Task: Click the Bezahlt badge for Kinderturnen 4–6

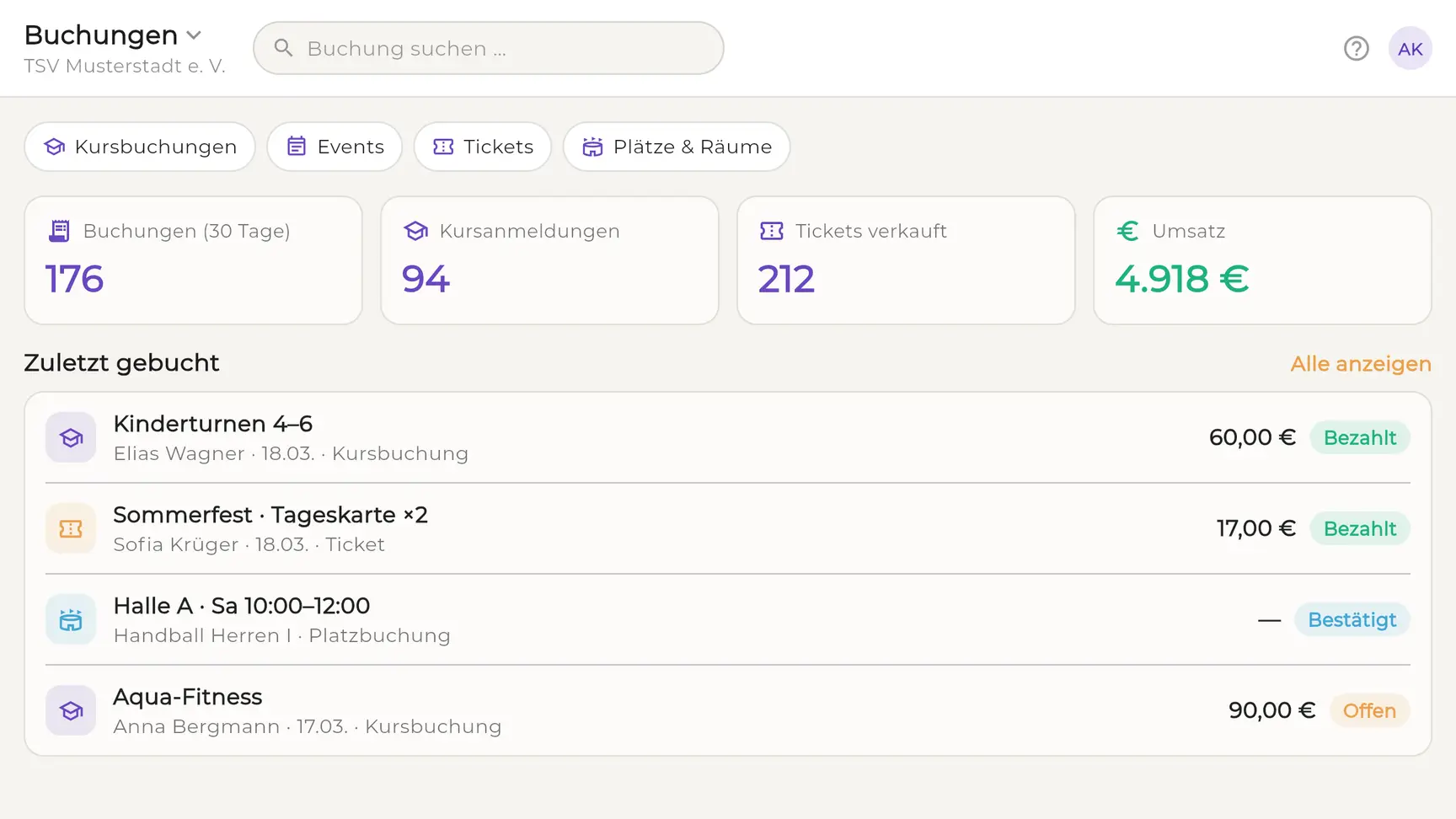Action: [x=1360, y=437]
